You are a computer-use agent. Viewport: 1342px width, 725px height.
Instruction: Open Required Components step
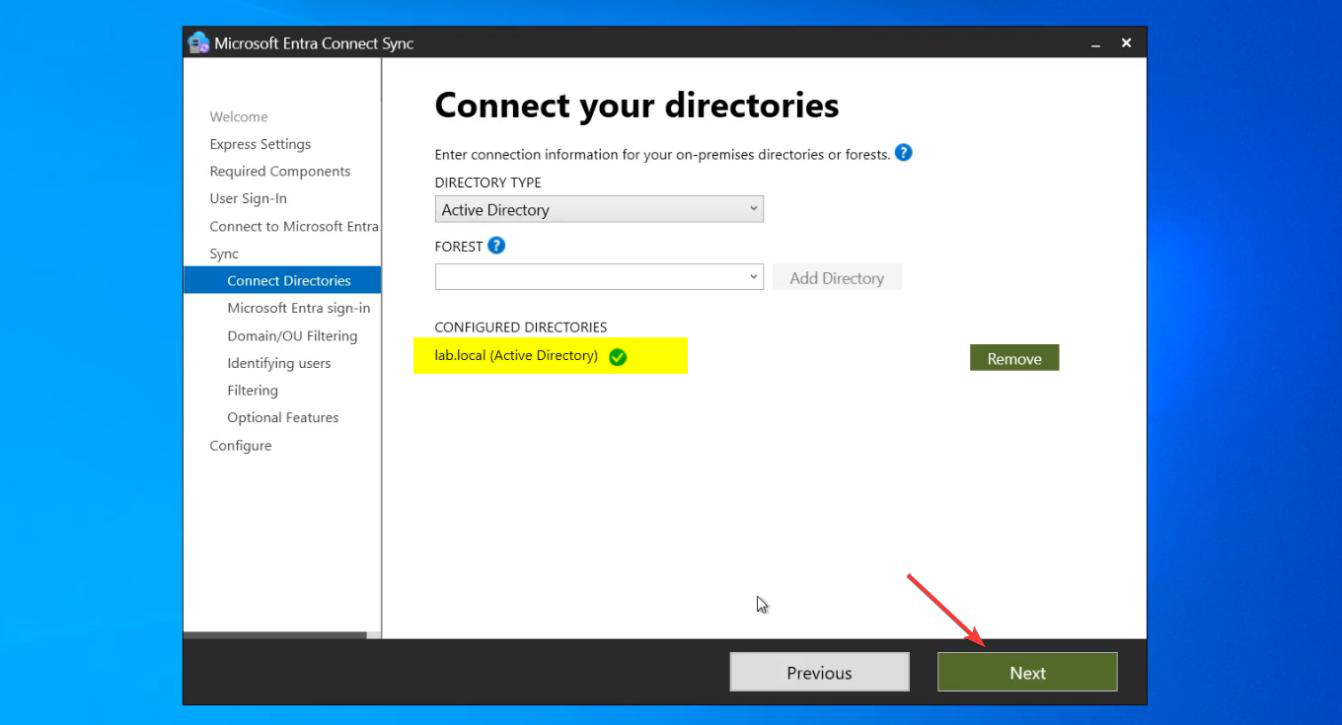tap(280, 171)
